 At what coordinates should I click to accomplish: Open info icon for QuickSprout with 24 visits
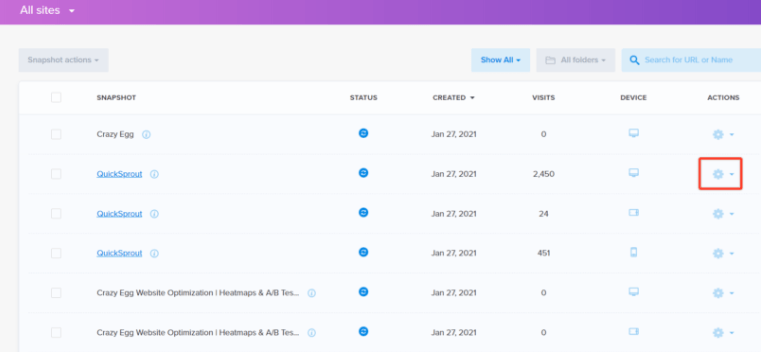pyautogui.click(x=154, y=214)
